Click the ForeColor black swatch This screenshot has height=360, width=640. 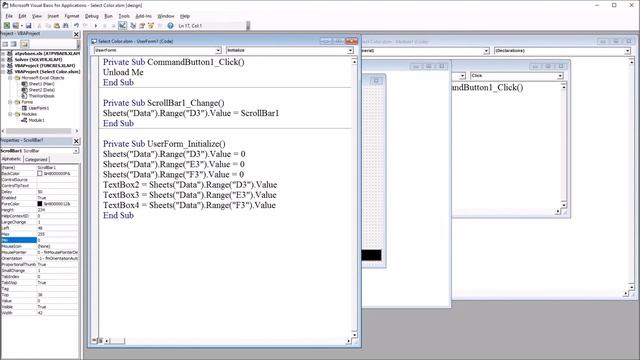(40, 204)
